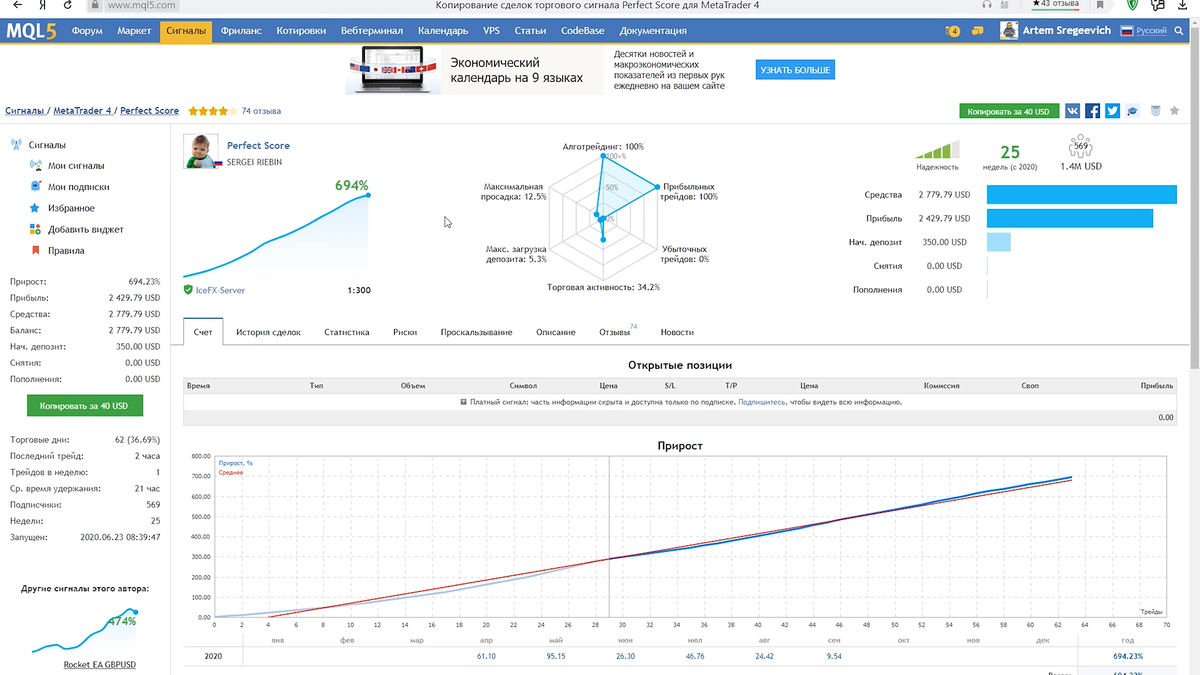1200x675 pixels.
Task: Open the IceFX-Server broker link
Action: coord(220,290)
